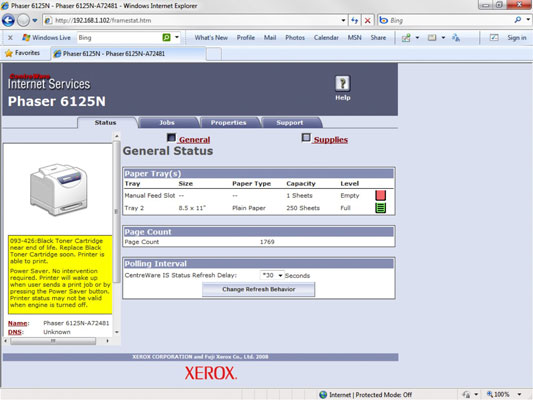Click the red Empty level indicator
533x400 pixels.
tap(380, 195)
